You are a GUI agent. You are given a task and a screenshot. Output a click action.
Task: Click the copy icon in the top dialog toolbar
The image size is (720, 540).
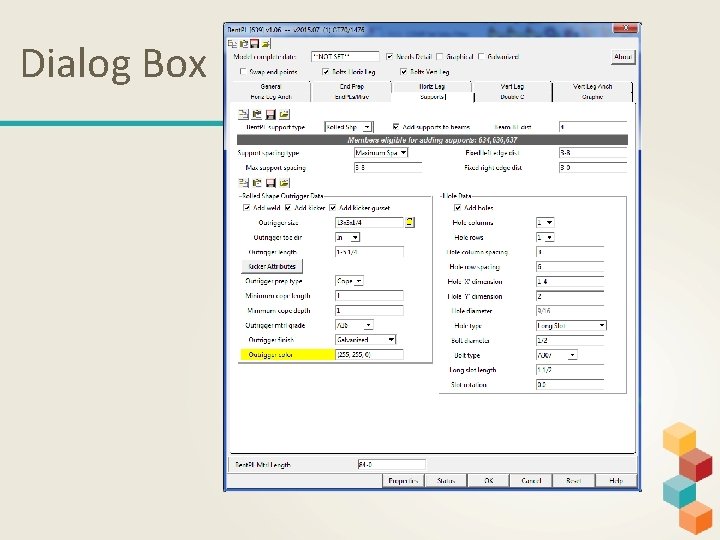tap(232, 44)
